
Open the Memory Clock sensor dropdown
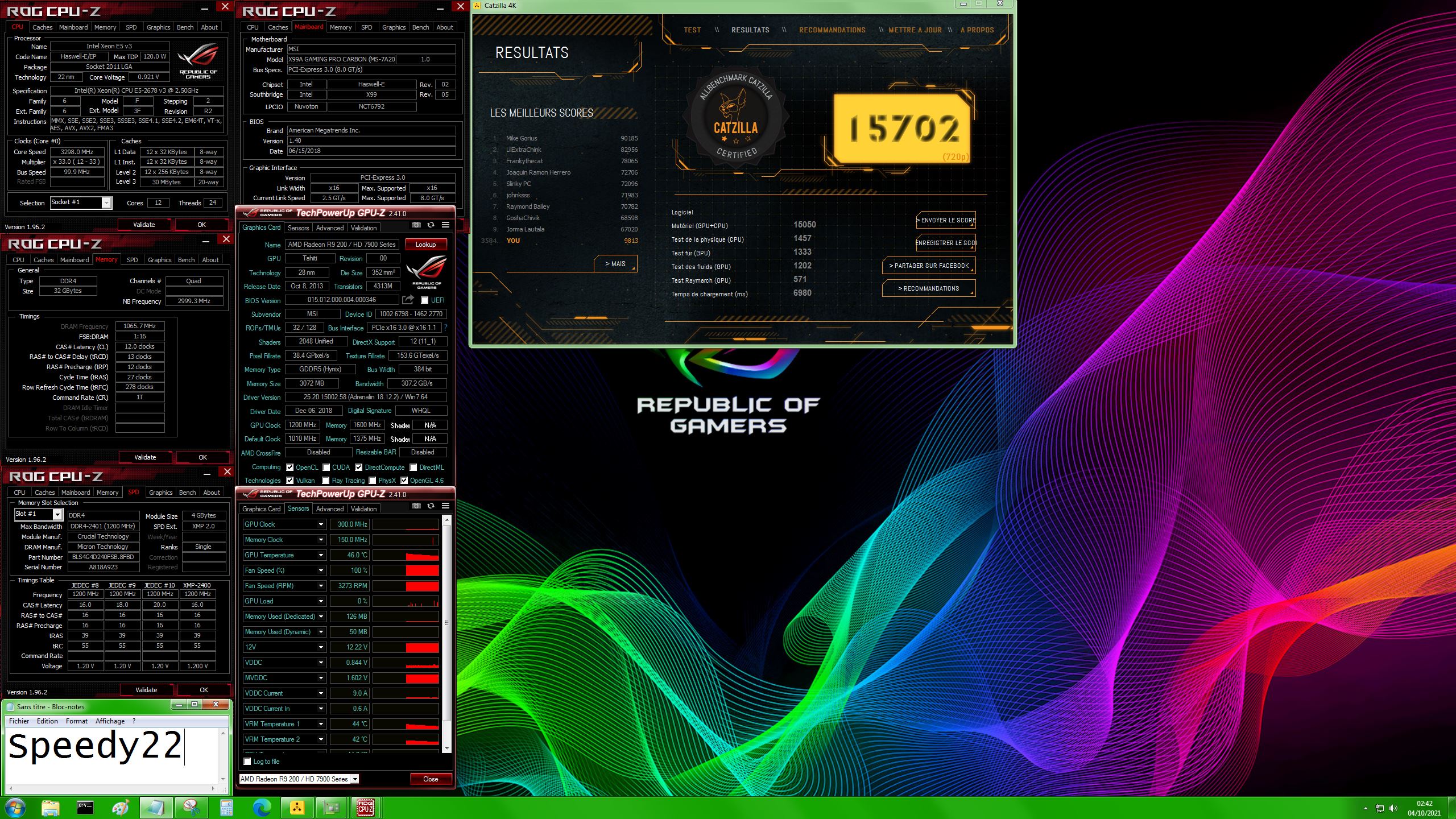click(321, 540)
